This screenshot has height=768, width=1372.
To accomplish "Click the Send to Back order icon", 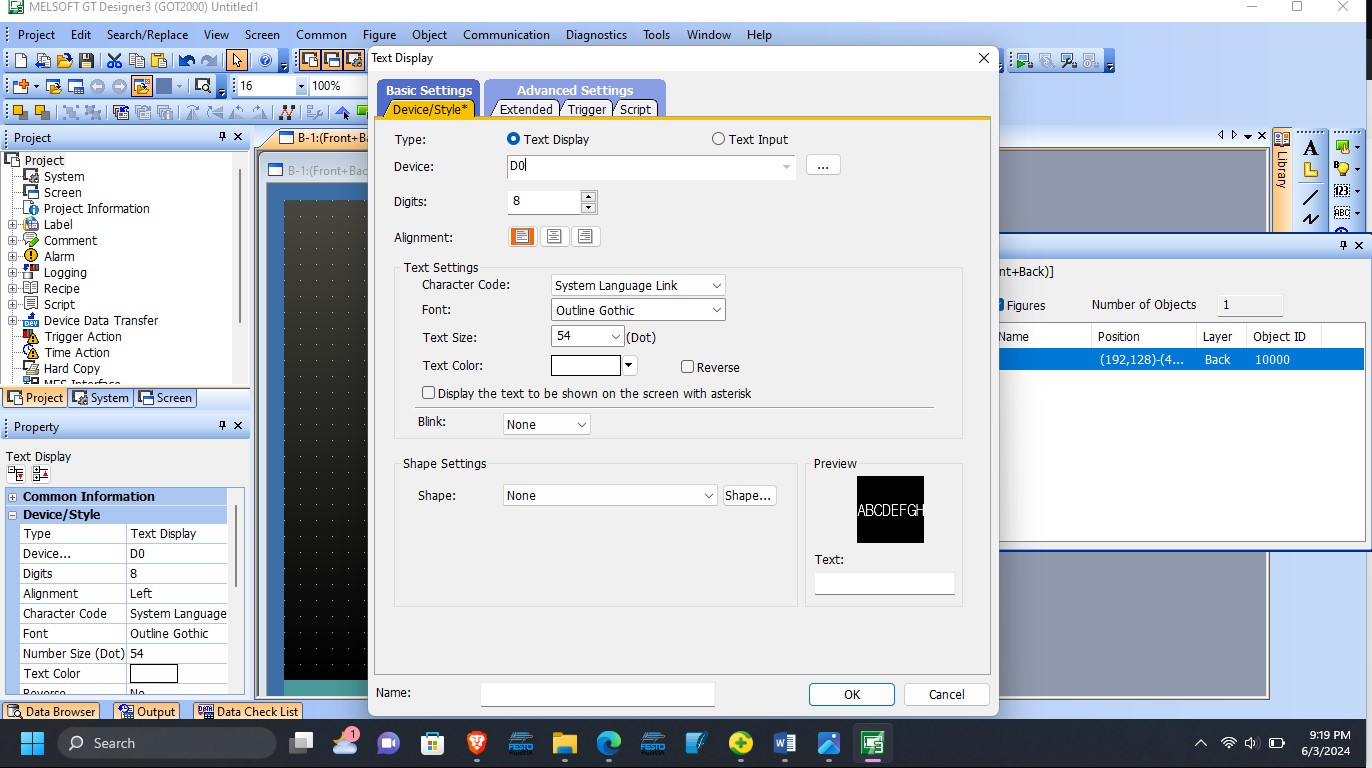I will [42, 112].
